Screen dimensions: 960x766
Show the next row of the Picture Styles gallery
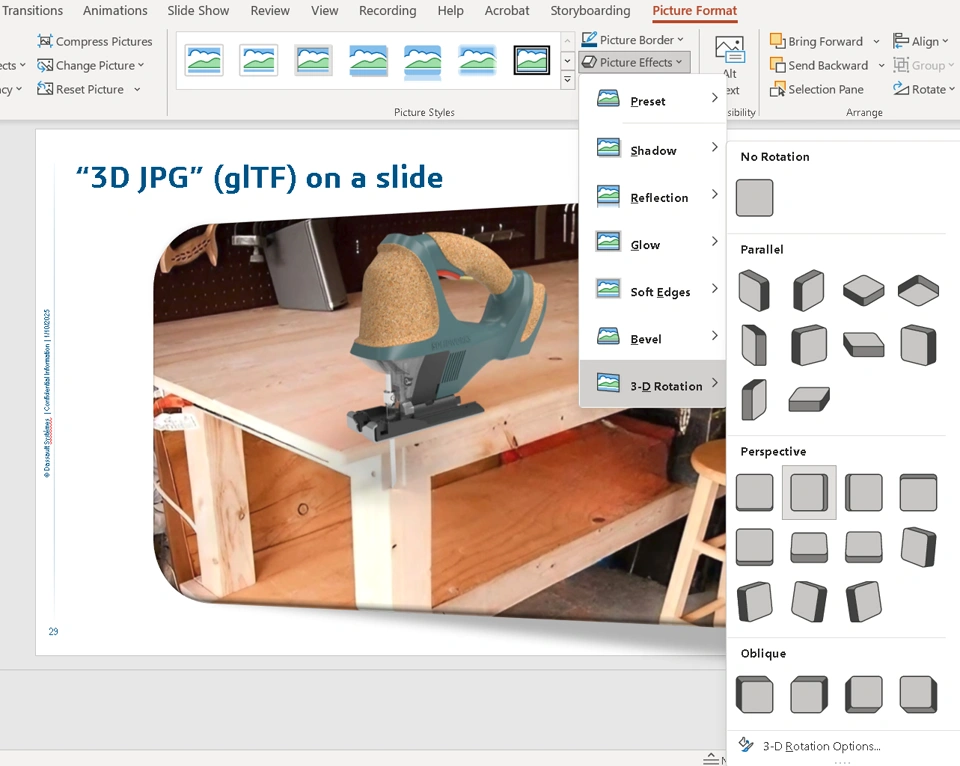click(568, 61)
